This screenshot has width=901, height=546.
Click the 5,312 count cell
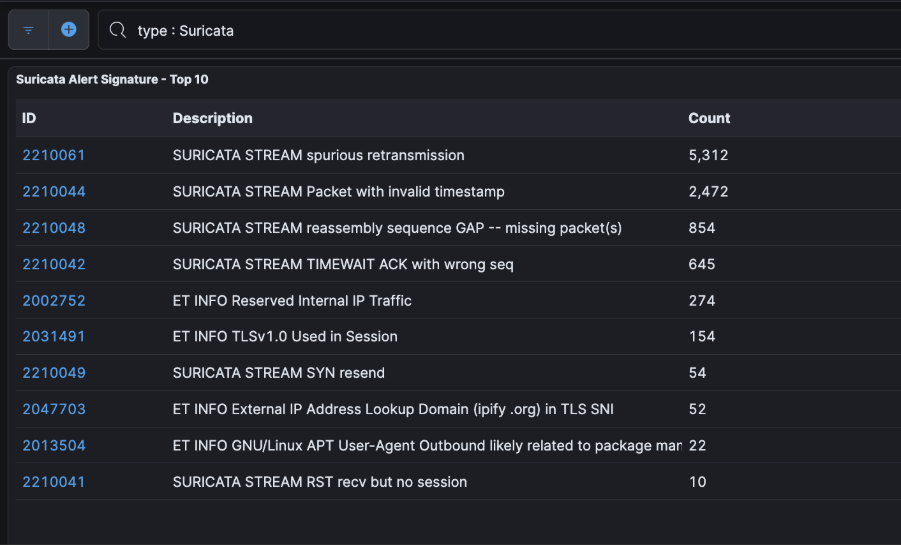pos(708,155)
